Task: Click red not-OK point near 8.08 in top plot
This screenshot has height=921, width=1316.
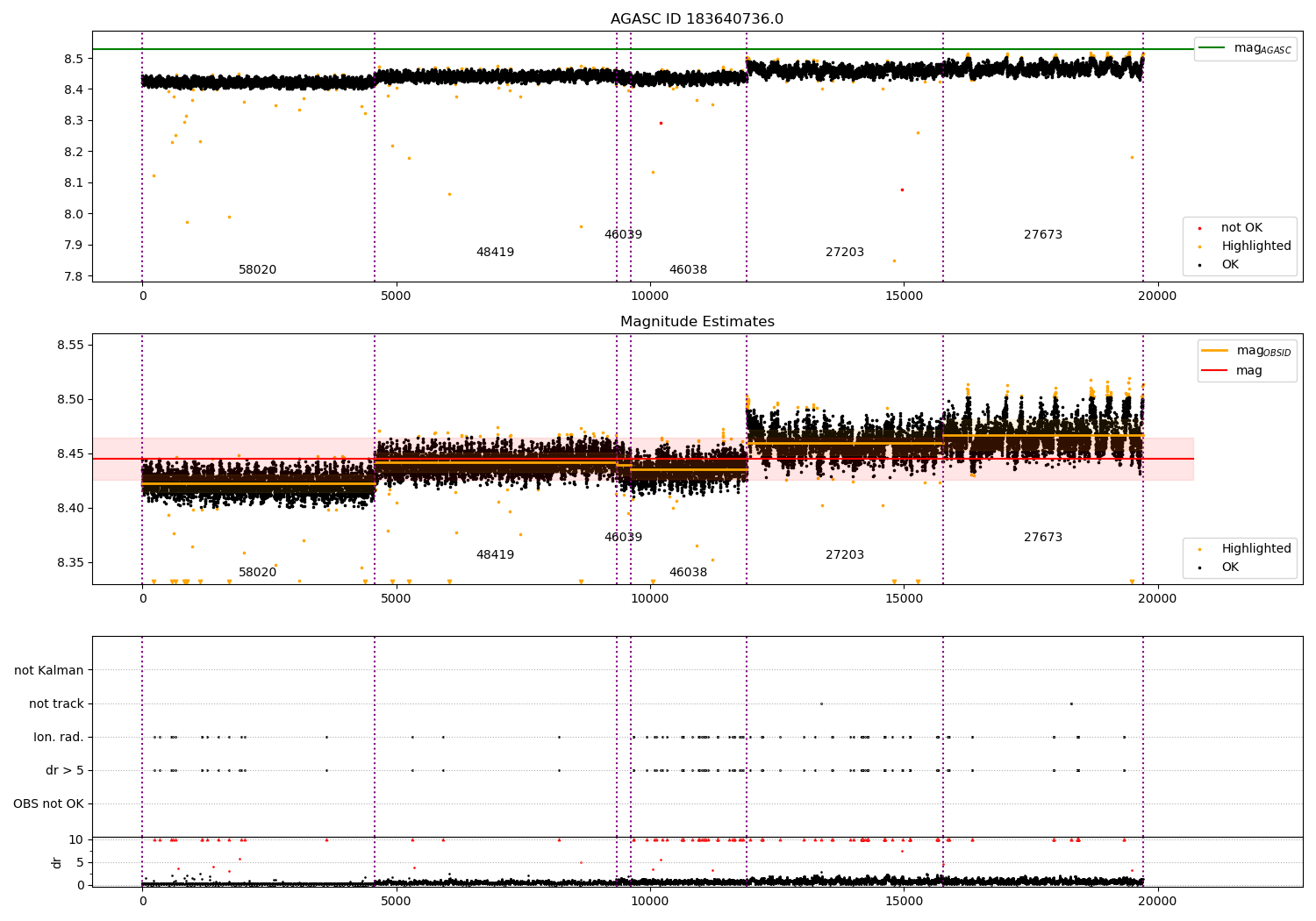Action: coord(901,189)
